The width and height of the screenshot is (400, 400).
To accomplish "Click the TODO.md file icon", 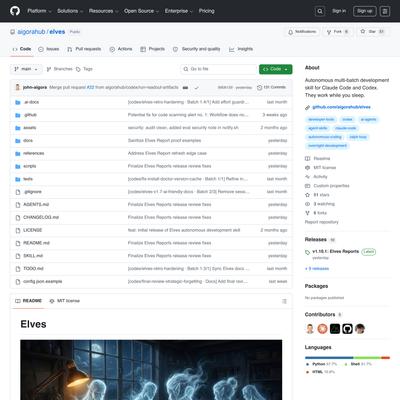I will point(18,269).
